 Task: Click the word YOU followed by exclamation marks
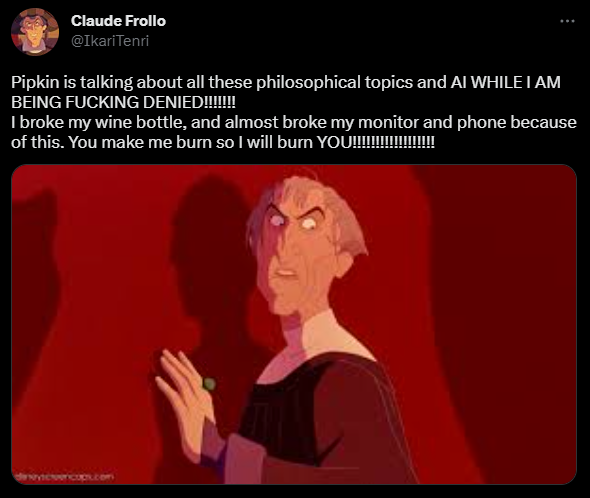pyautogui.click(x=376, y=143)
